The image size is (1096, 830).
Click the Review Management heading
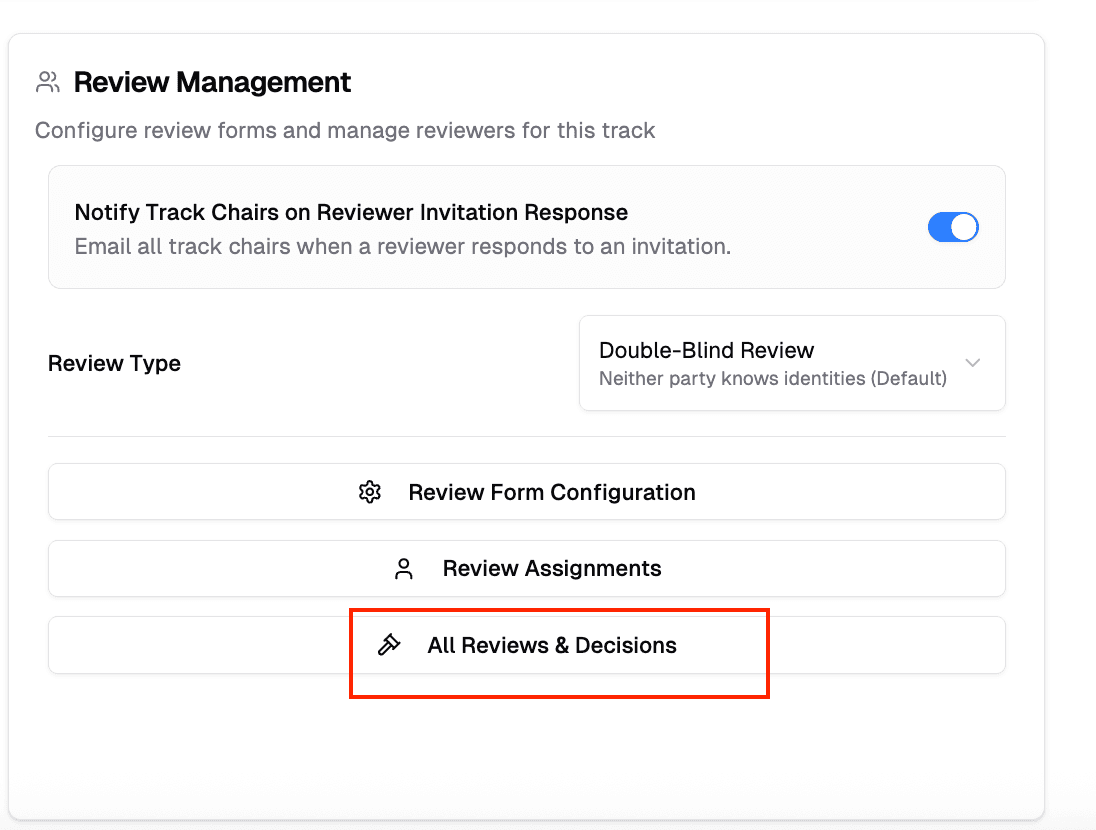pos(212,82)
